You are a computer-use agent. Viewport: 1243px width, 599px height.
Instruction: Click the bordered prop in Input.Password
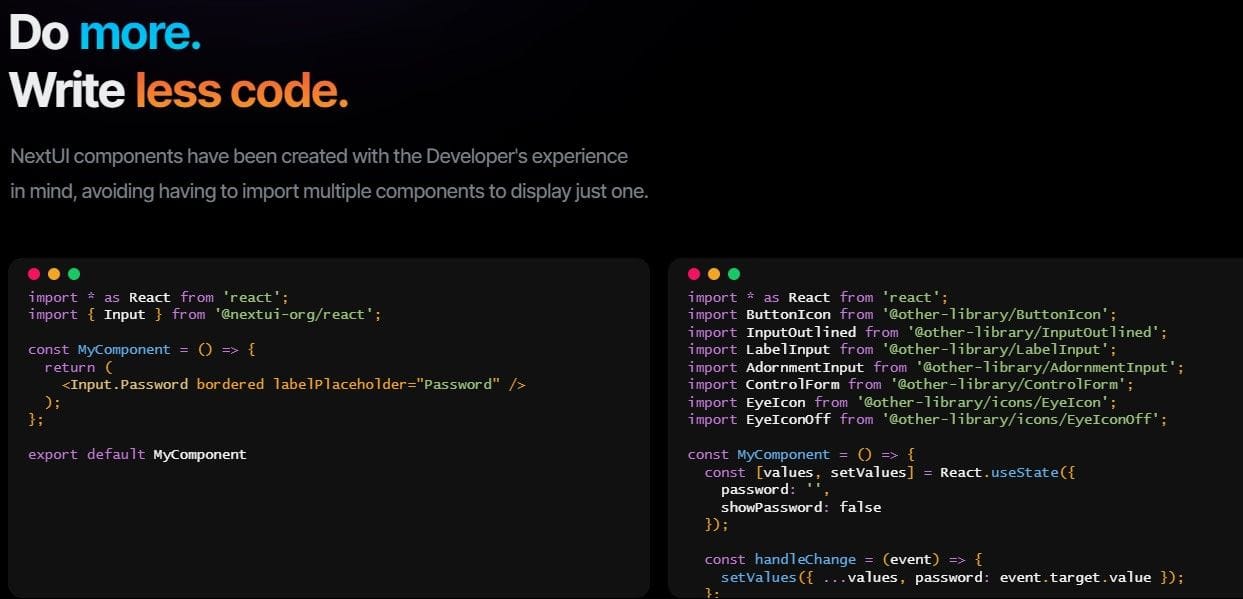click(233, 384)
